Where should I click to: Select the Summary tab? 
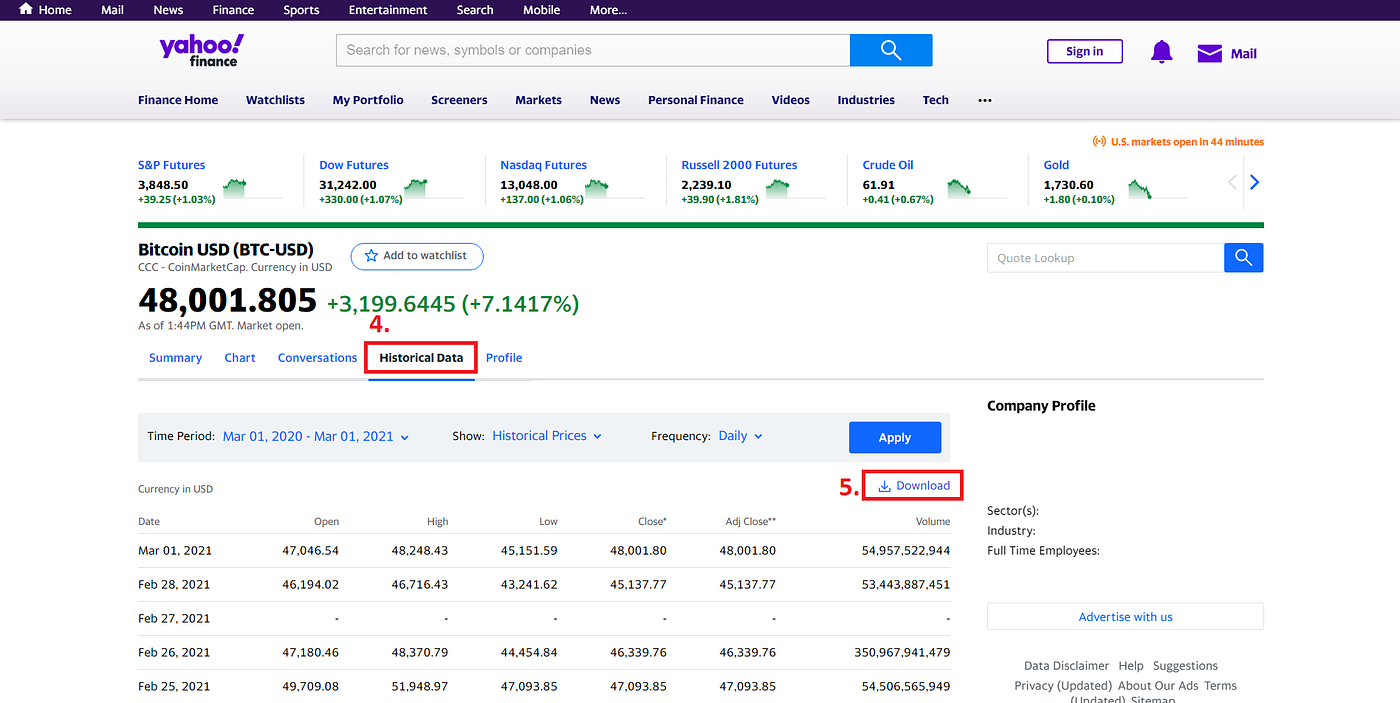click(175, 358)
